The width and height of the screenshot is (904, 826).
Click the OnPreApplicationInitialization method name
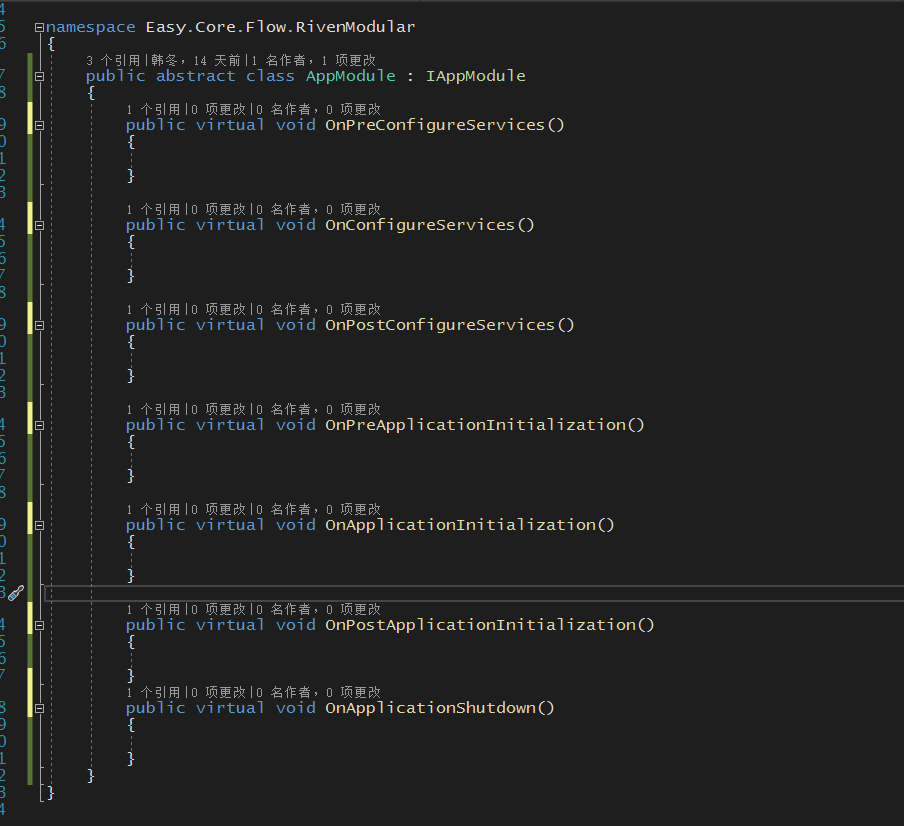point(475,425)
